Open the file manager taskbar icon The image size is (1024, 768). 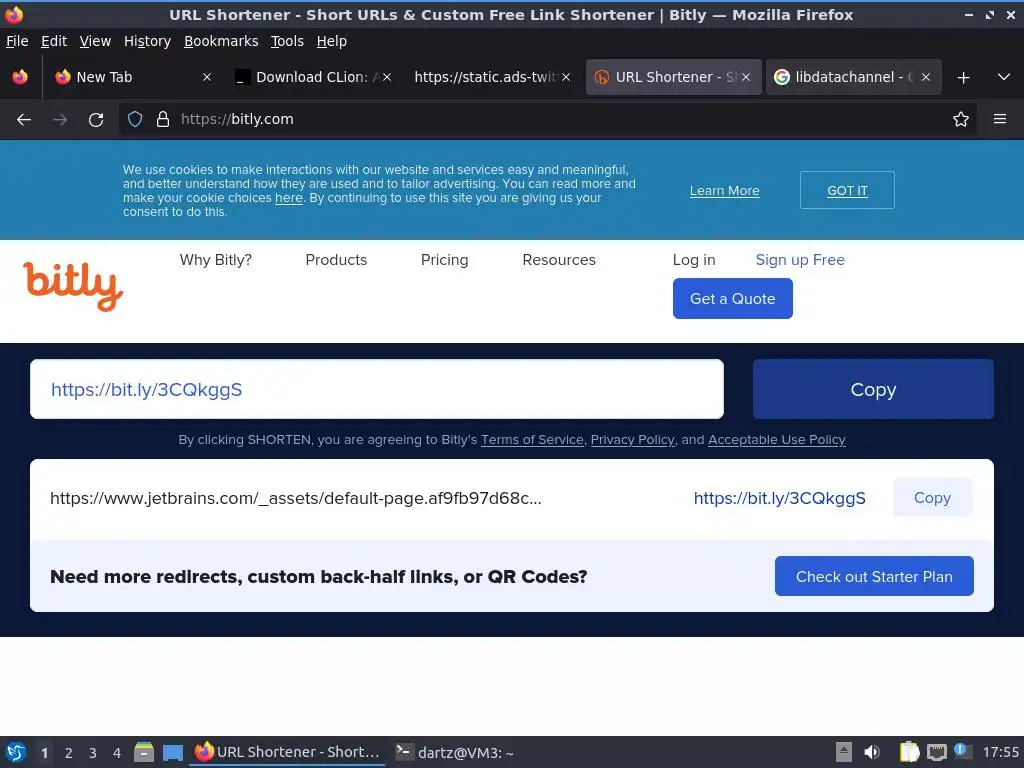pos(144,752)
